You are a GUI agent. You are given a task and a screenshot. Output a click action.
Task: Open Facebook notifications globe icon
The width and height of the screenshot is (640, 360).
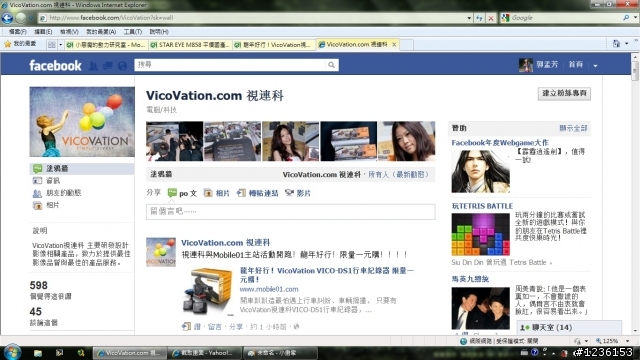pyautogui.click(x=122, y=66)
